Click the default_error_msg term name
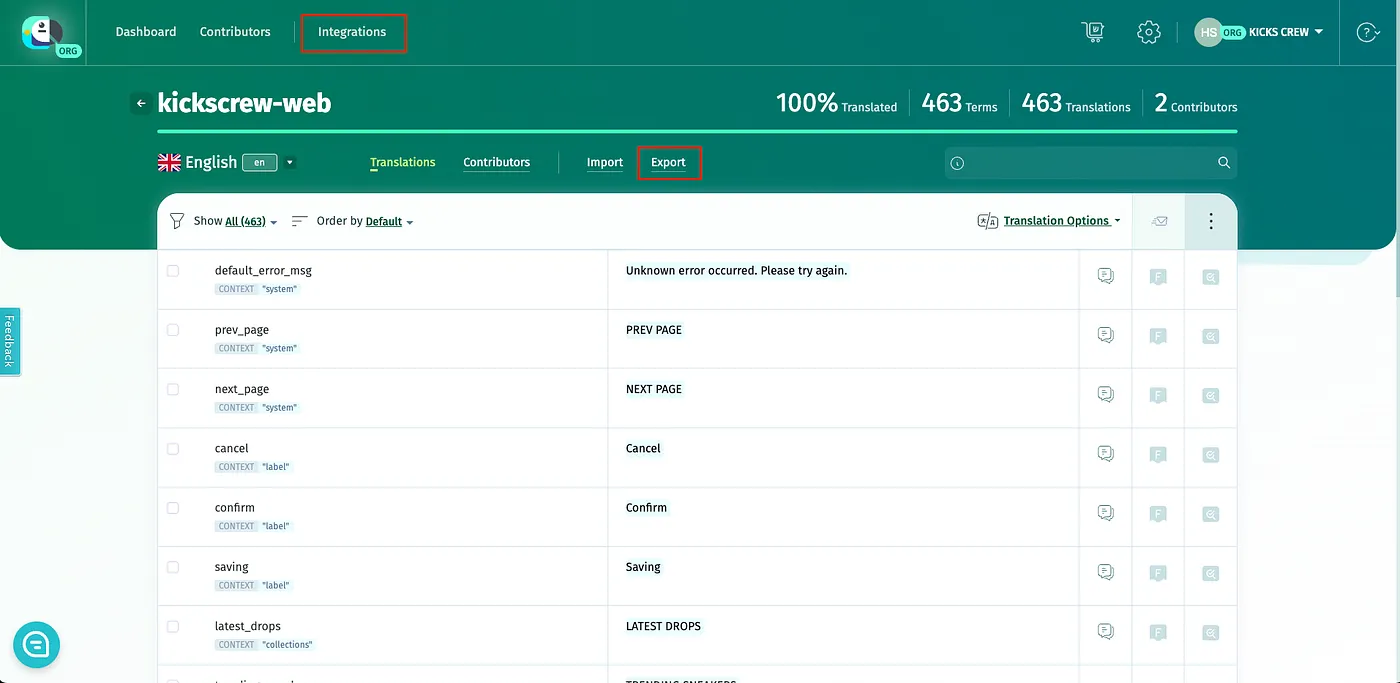 263,271
